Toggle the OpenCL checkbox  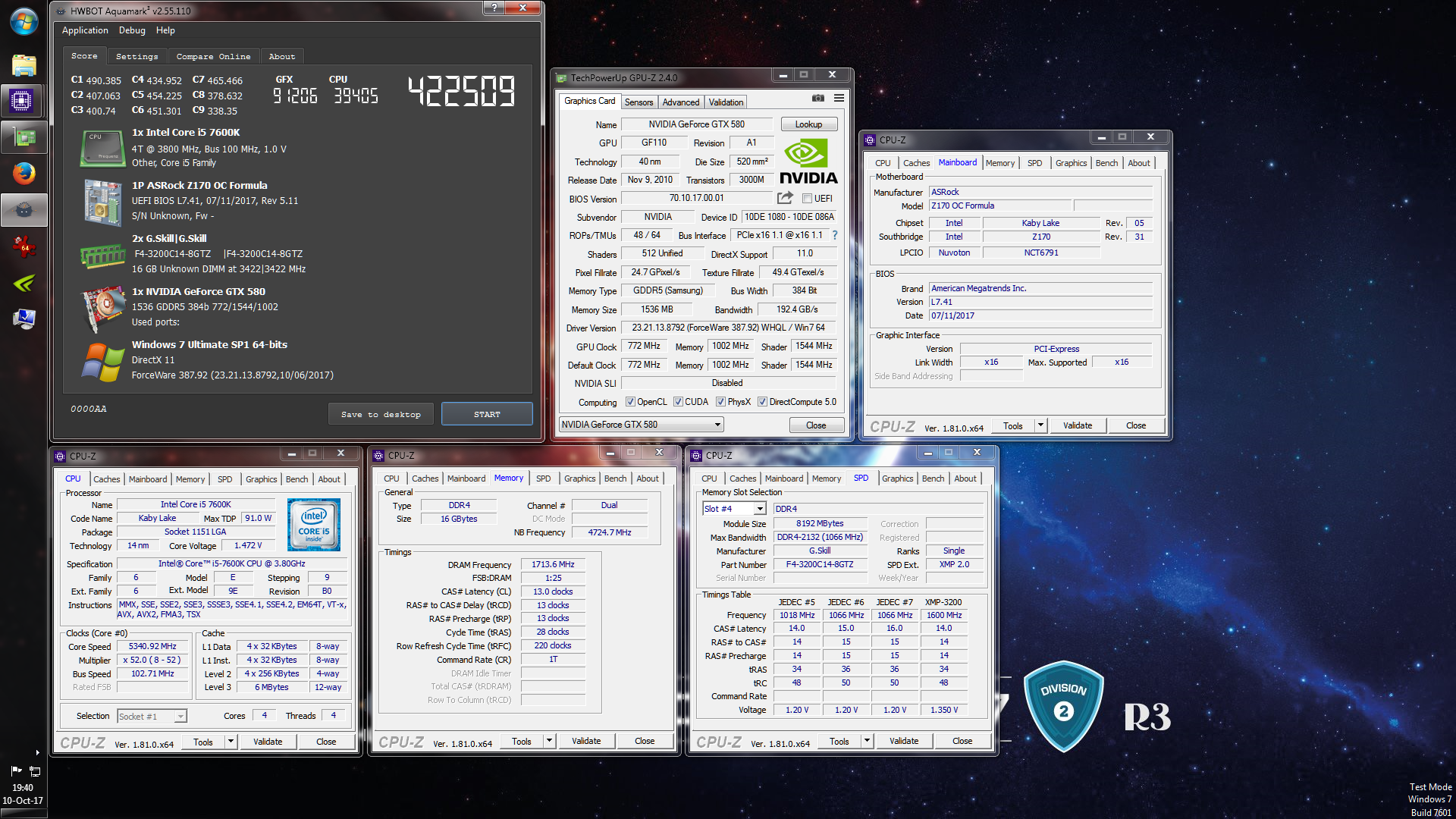[x=630, y=402]
